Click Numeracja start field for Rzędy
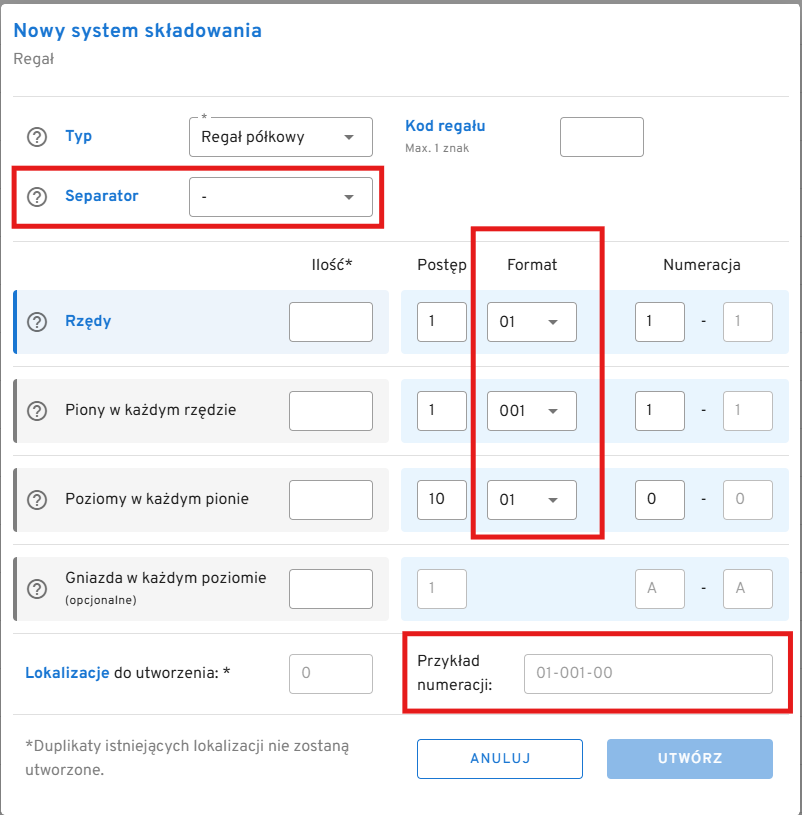This screenshot has width=802, height=815. pyautogui.click(x=659, y=322)
